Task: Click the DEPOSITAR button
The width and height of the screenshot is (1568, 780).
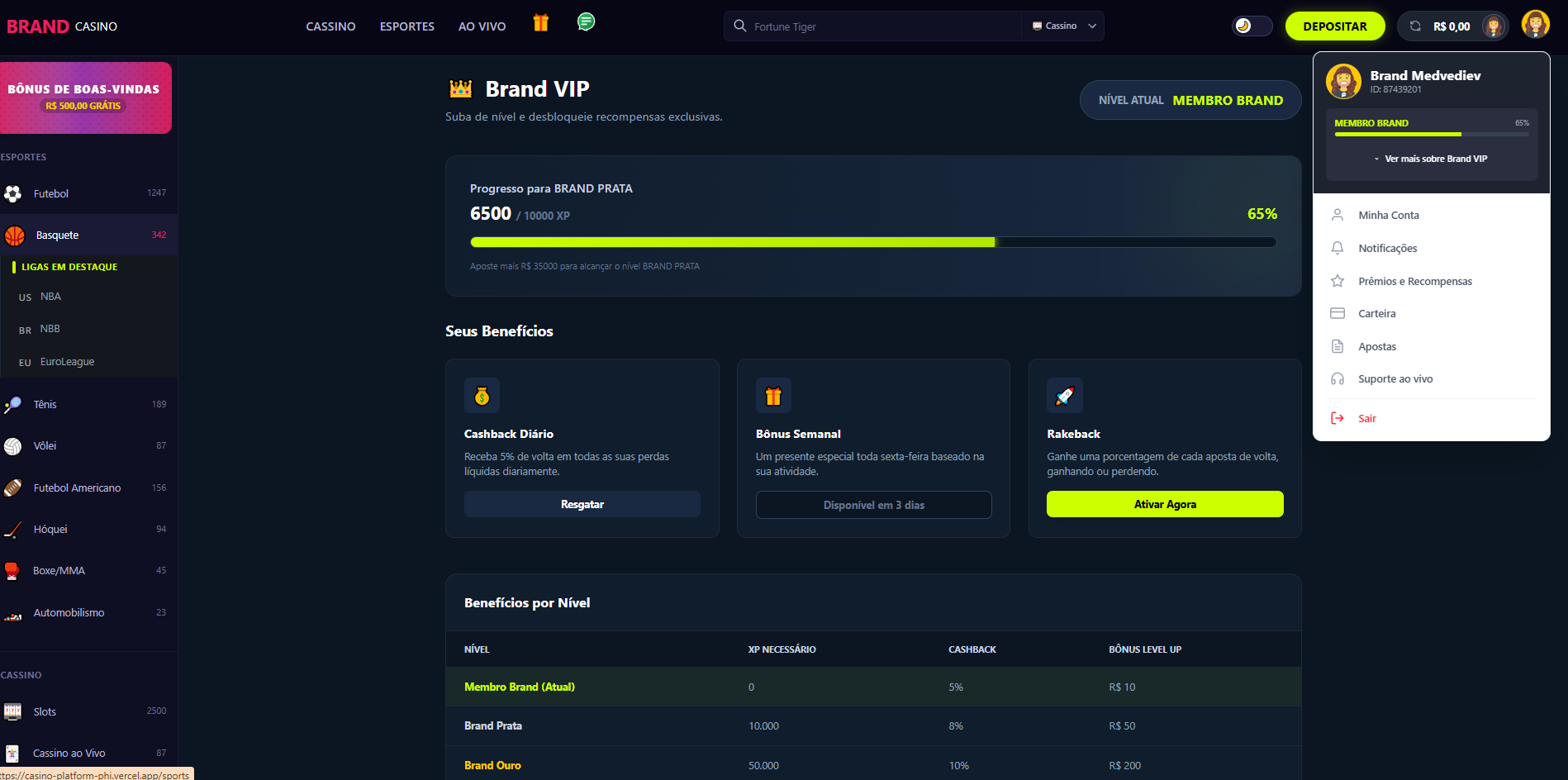Action: coord(1334,26)
